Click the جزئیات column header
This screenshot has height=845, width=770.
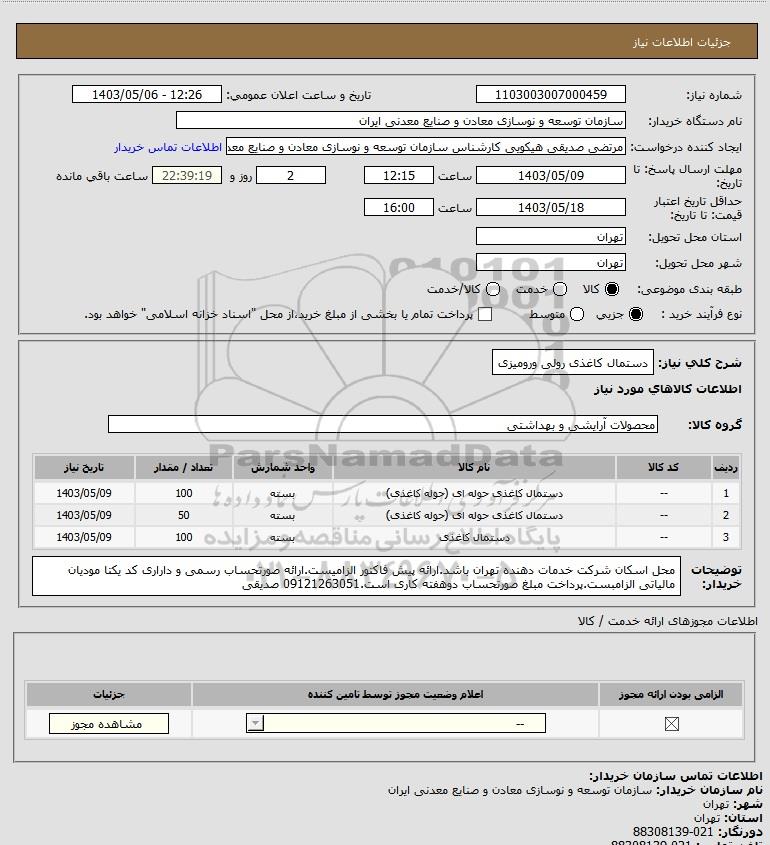pyautogui.click(x=109, y=694)
